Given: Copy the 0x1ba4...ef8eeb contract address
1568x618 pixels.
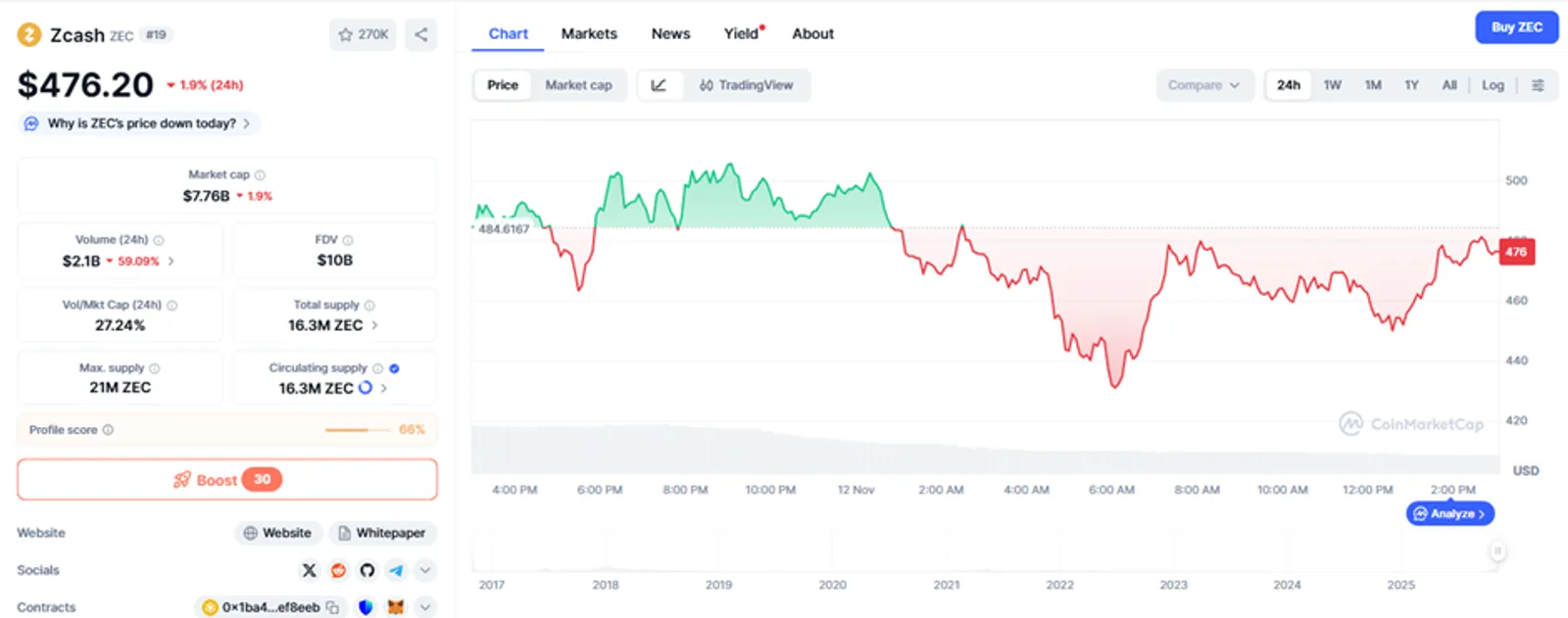Looking at the screenshot, I should pos(332,607).
